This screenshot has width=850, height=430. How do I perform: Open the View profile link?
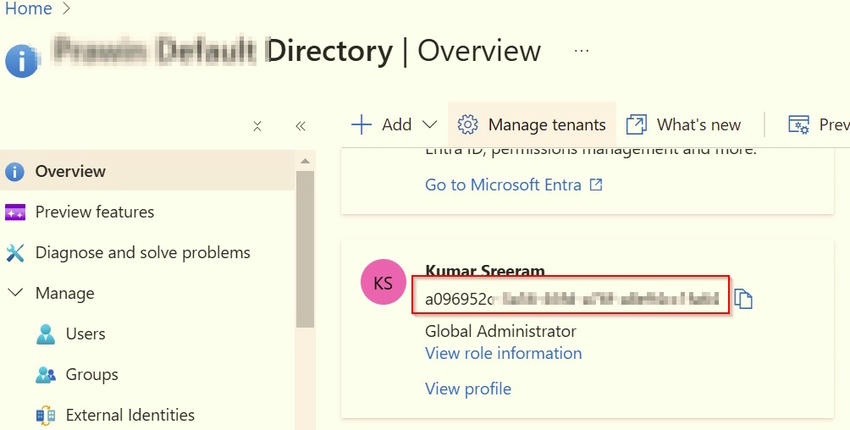coord(468,389)
